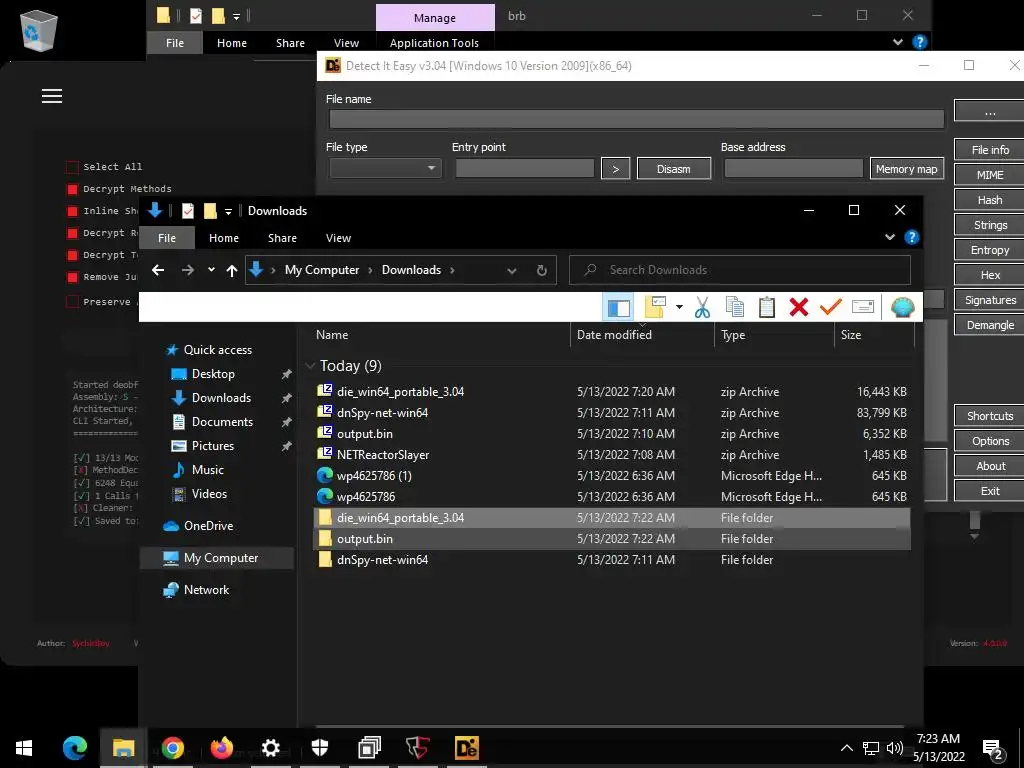
Task: Click the Options button in Detect It Easy
Action: point(989,441)
